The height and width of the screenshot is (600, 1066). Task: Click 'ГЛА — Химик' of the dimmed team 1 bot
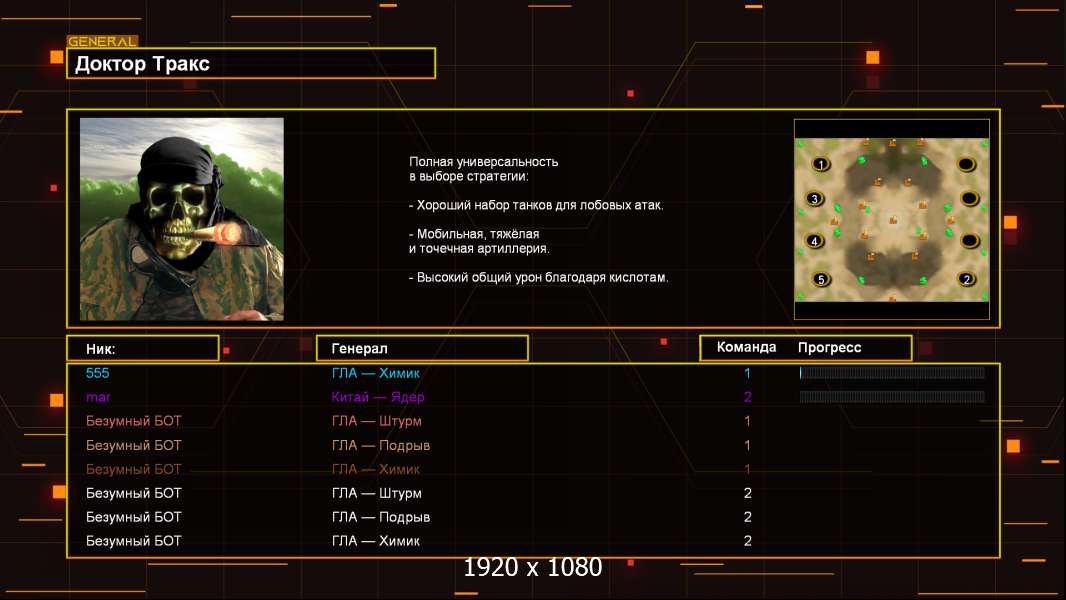click(375, 469)
